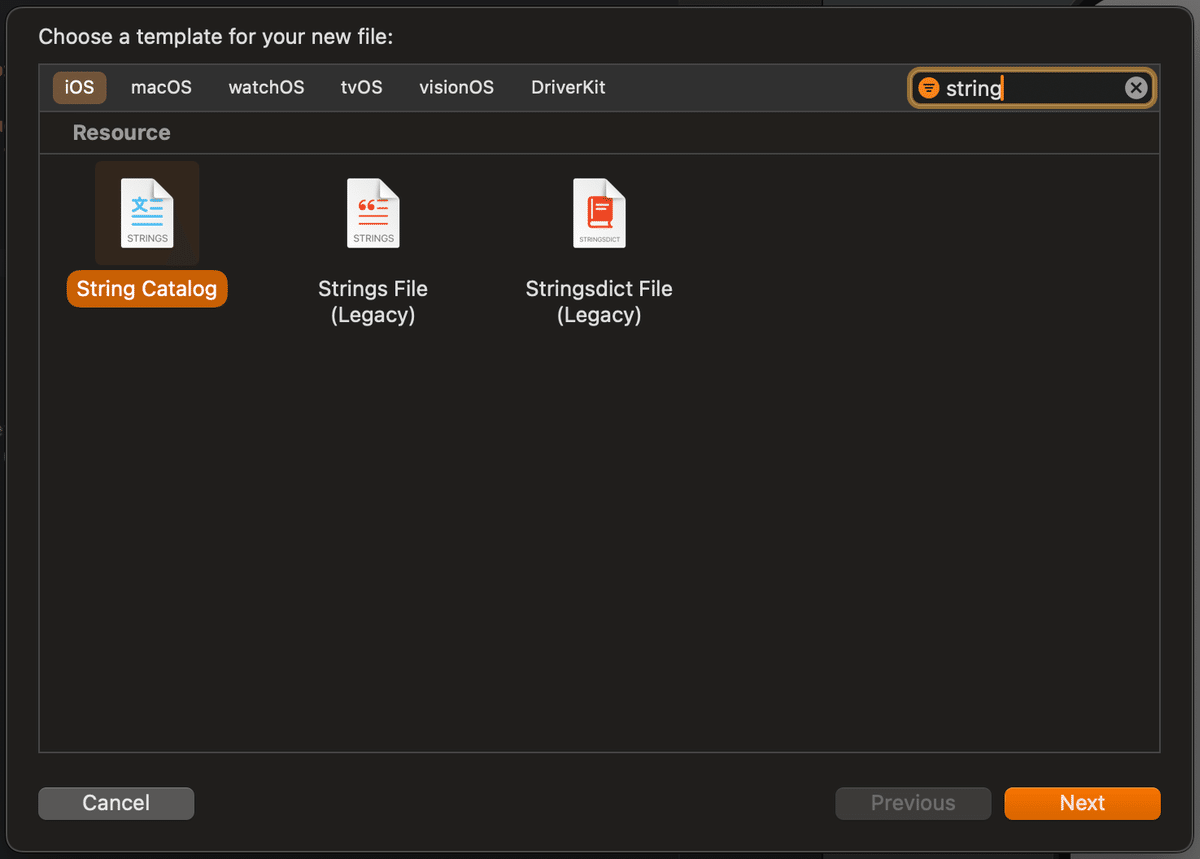Click the Previous button
This screenshot has height=859, width=1200.
coord(913,803)
